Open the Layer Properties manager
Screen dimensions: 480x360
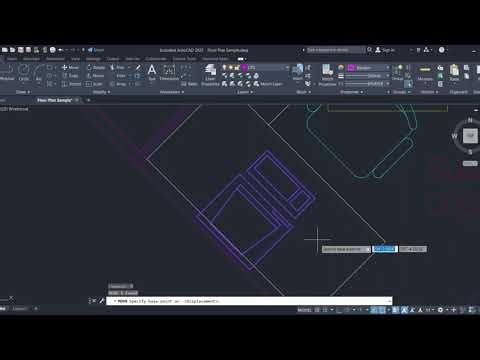point(210,75)
